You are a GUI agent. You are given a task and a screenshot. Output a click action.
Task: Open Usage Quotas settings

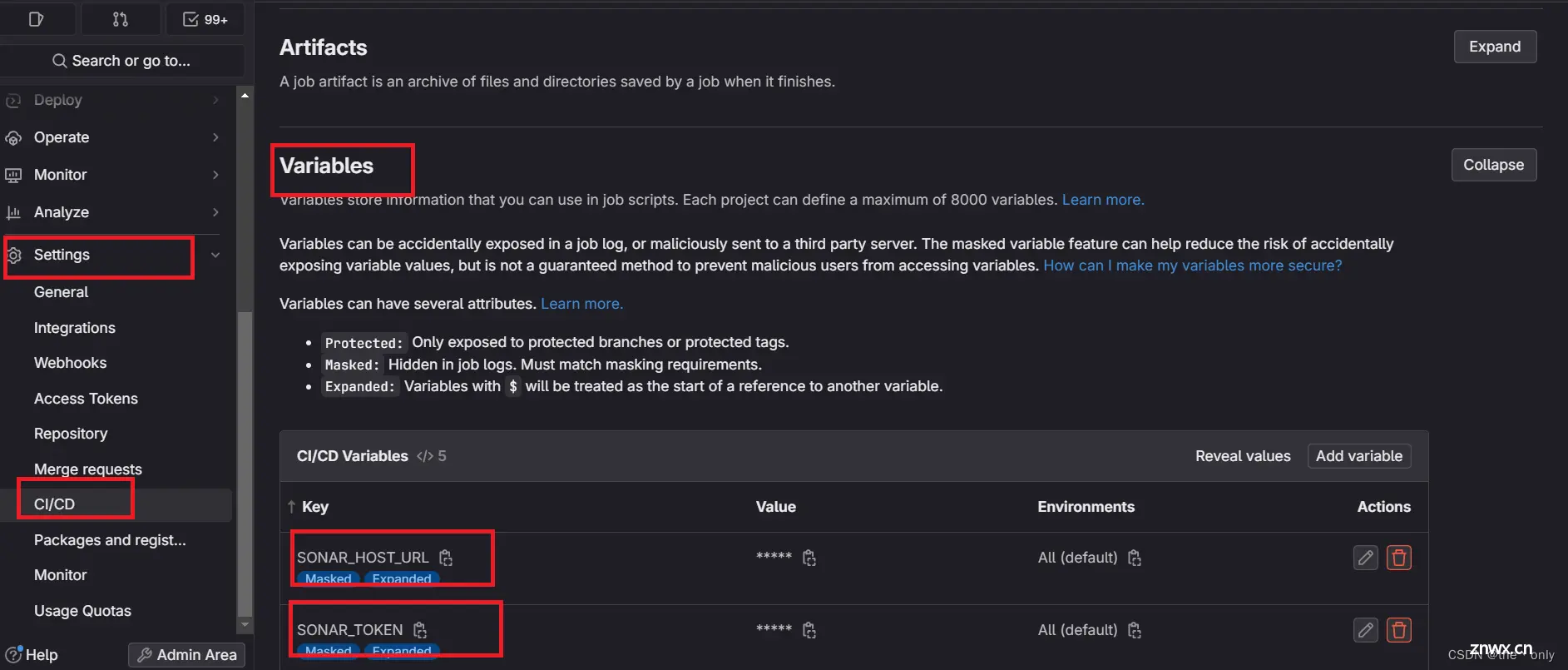tap(82, 611)
